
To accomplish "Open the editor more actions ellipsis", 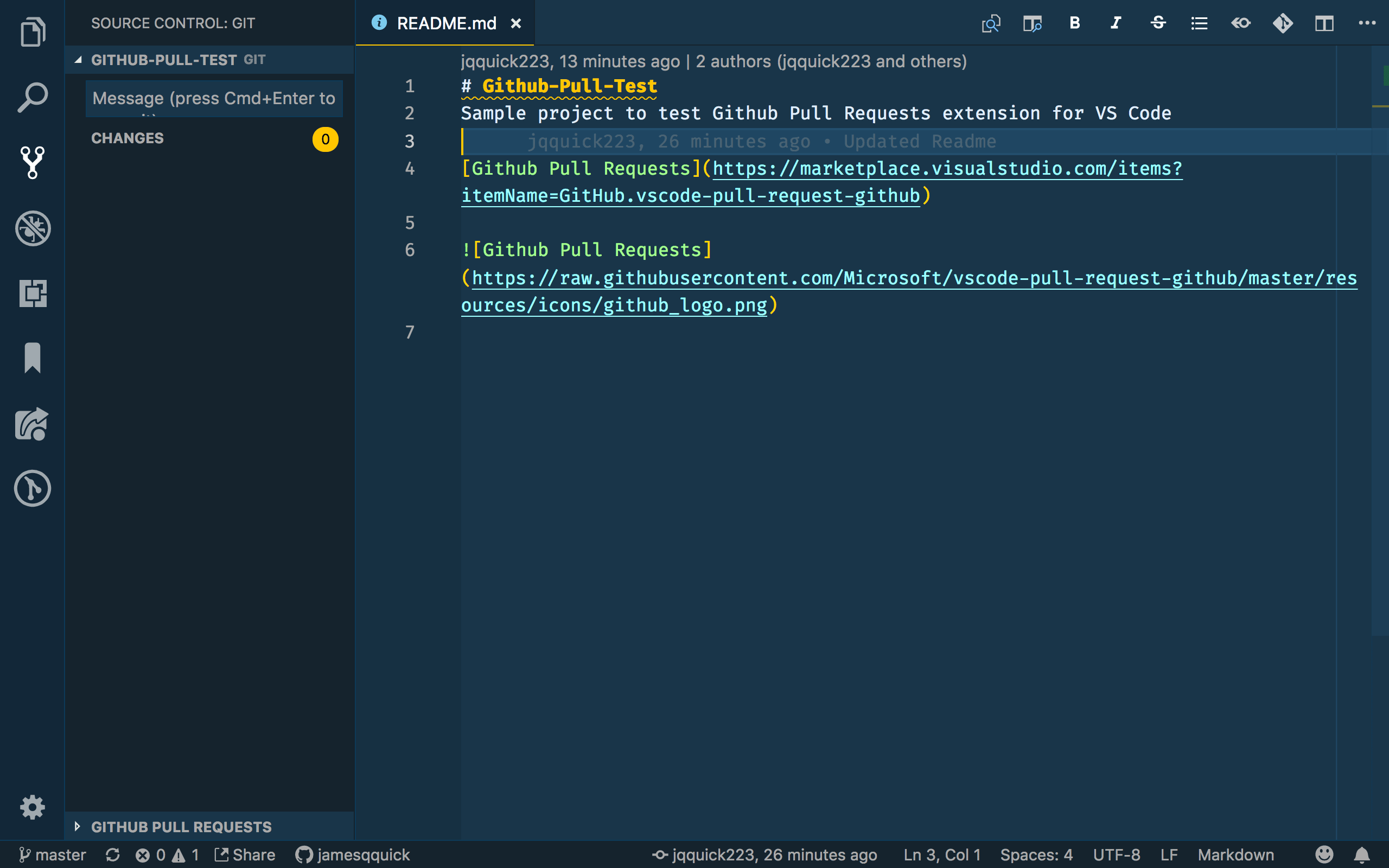I will 1367,23.
